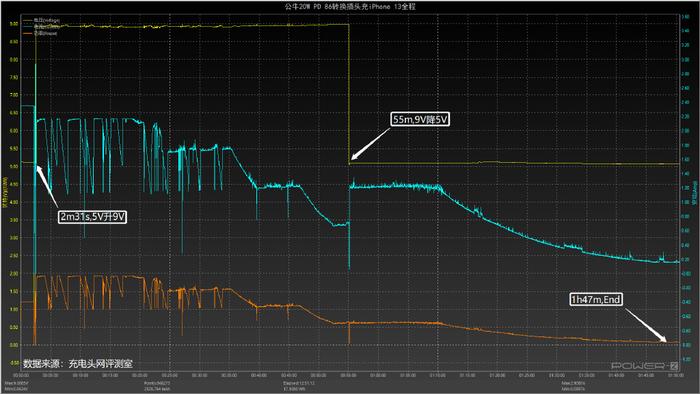The width and height of the screenshot is (700, 394).
Task: Select the '55m,9V降5V' annotation label
Action: (x=420, y=119)
